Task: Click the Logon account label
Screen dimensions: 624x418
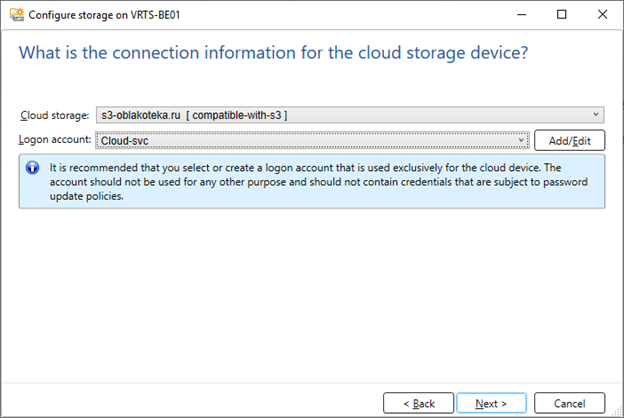Action: 55,140
